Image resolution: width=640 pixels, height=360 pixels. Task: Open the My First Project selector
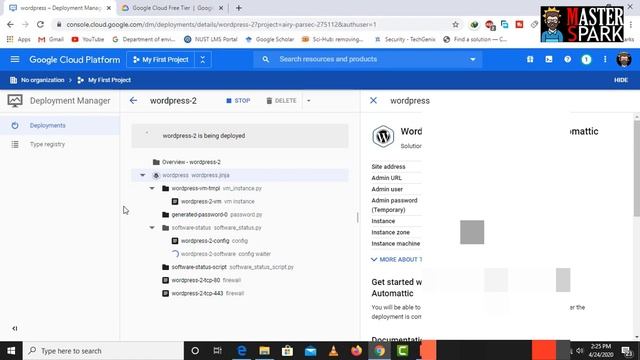(160, 60)
